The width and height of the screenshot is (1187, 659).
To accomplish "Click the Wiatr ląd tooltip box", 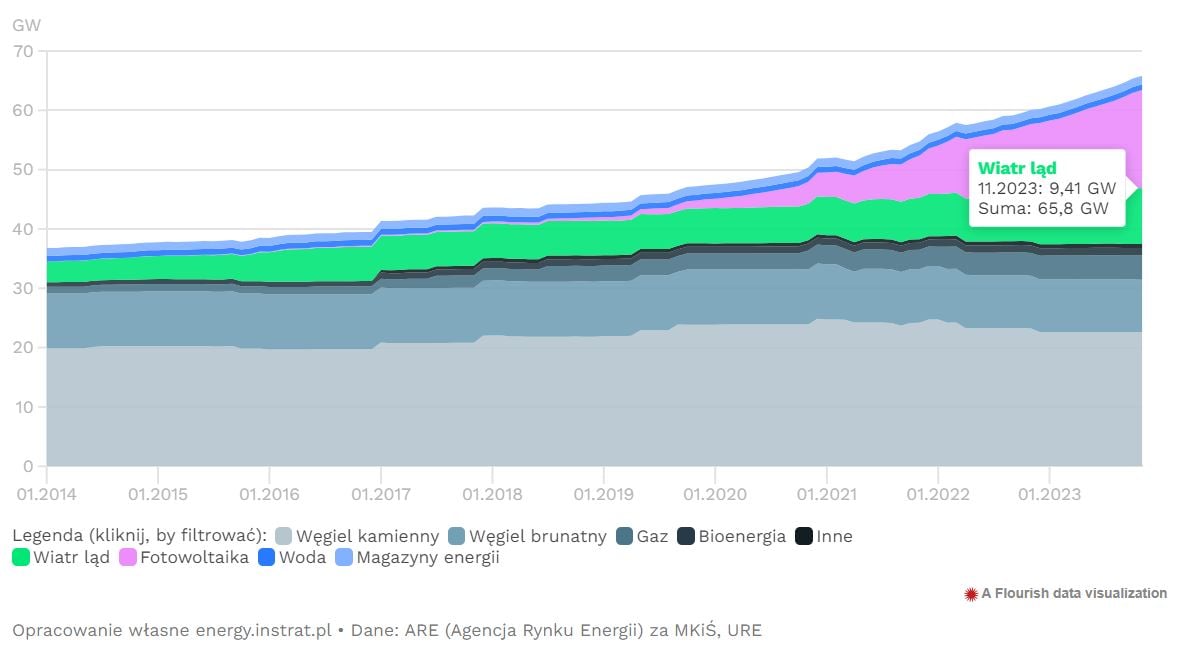I will tap(1047, 188).
